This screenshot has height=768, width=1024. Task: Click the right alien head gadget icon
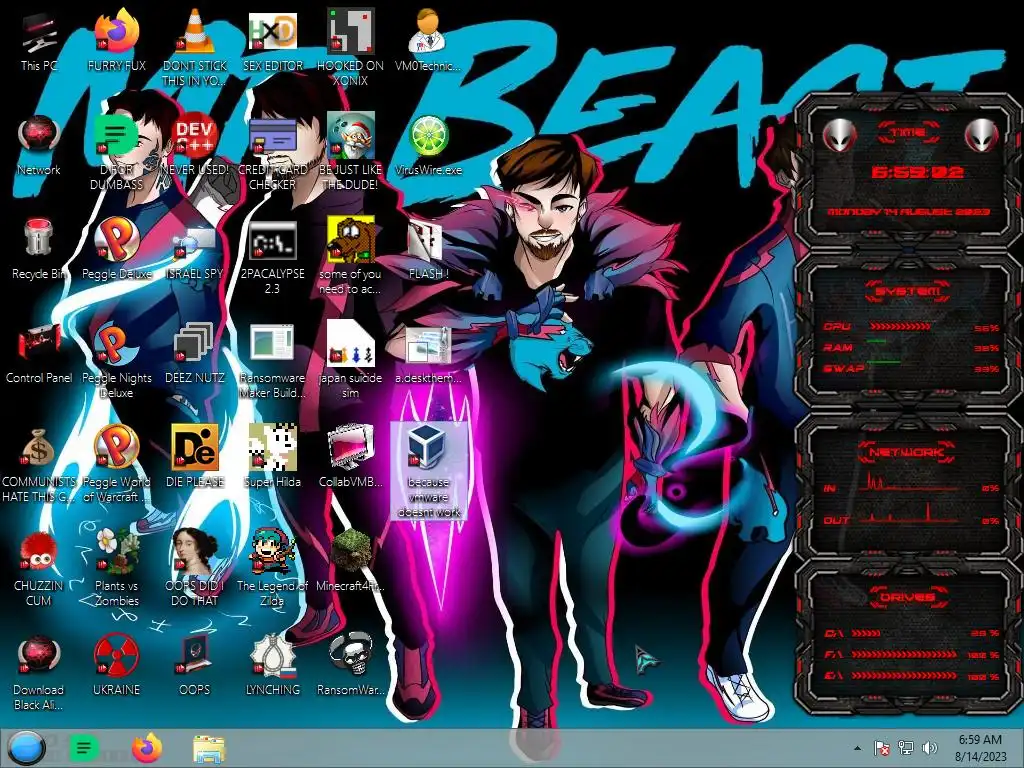coord(981,136)
